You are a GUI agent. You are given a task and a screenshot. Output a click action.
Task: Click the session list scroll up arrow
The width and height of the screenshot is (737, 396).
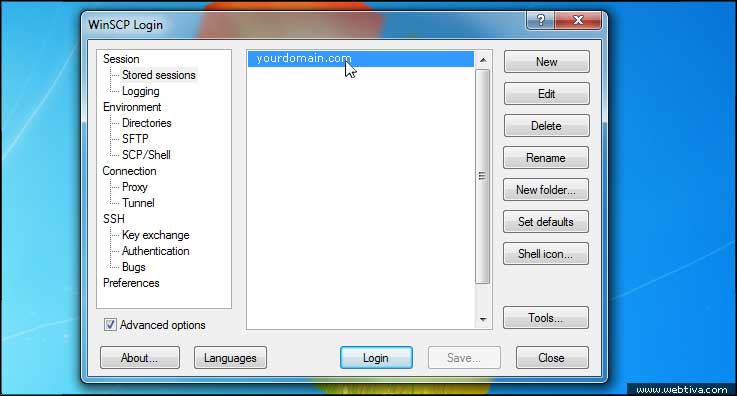[483, 60]
